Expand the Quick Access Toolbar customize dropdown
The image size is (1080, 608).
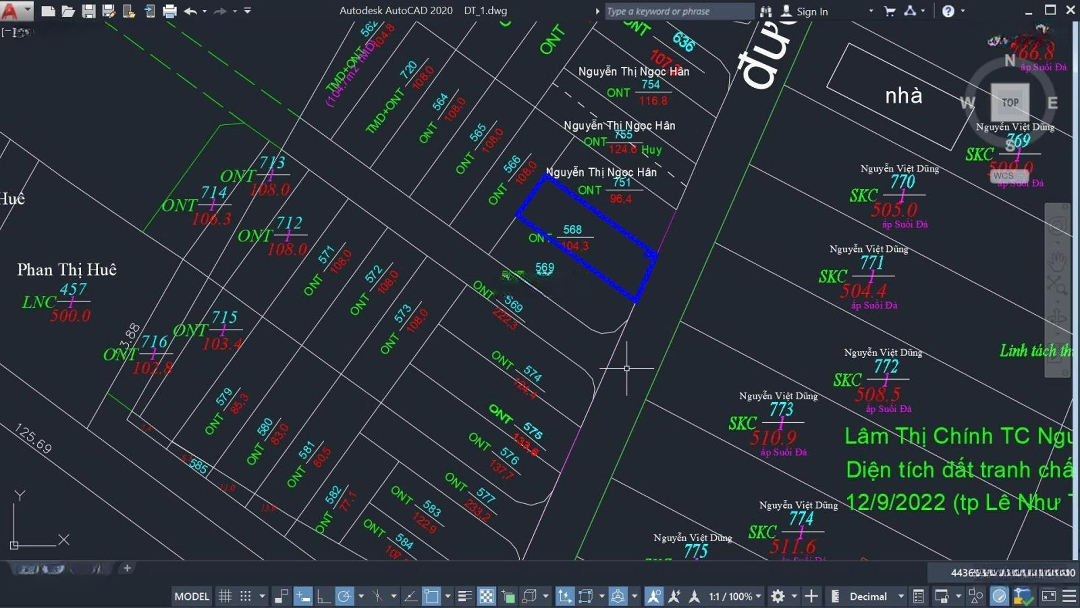[249, 11]
